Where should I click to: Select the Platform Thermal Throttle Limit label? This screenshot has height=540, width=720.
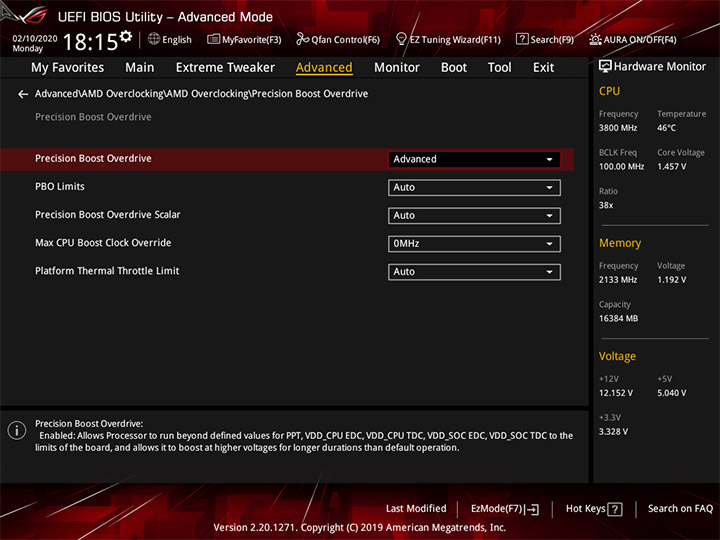pos(107,271)
